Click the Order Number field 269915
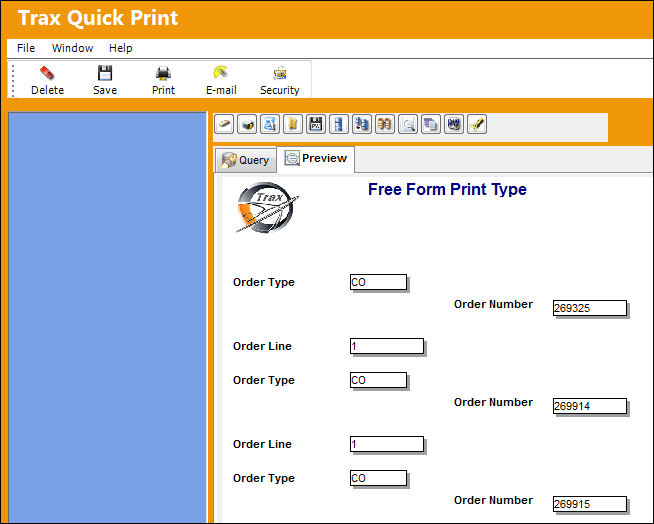The image size is (654, 524). pyautogui.click(x=590, y=504)
